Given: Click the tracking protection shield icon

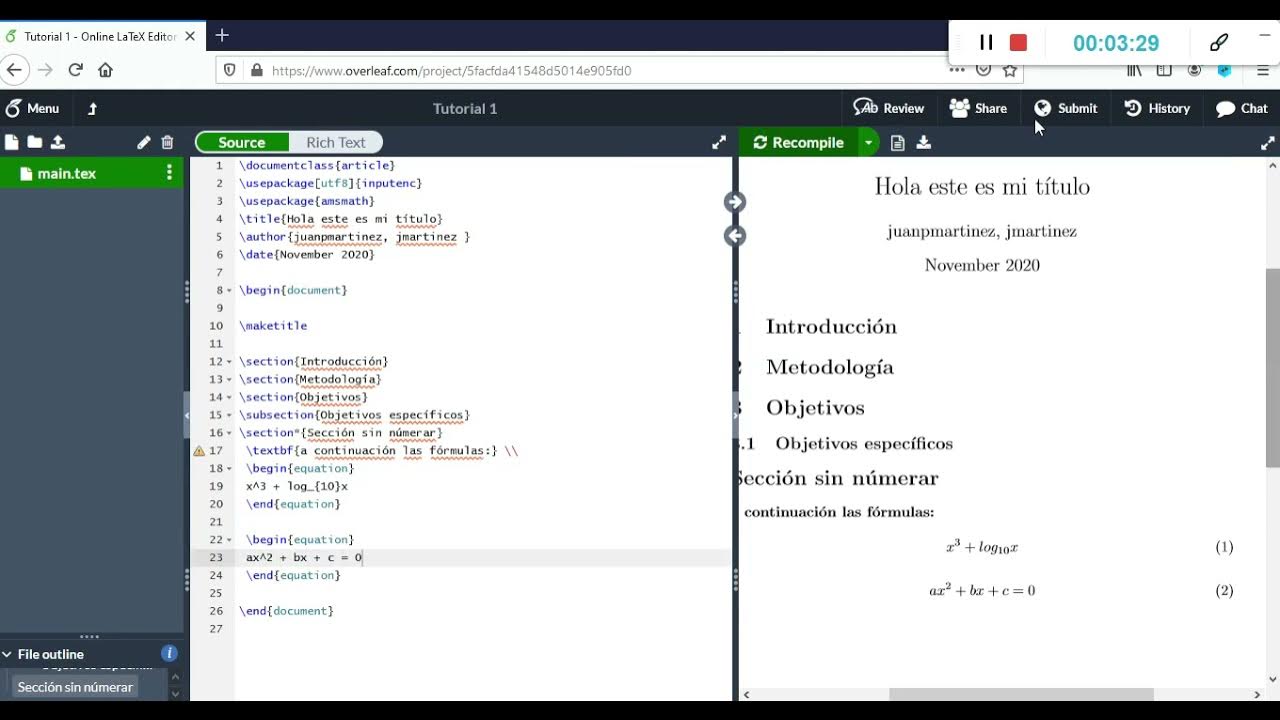Looking at the screenshot, I should (x=230, y=71).
